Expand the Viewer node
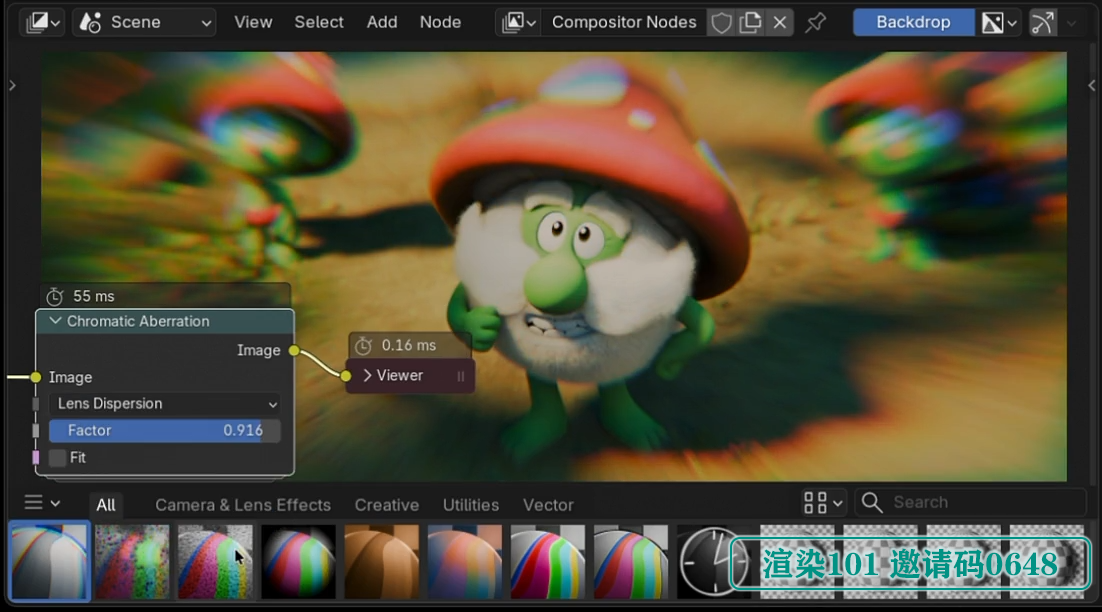Image resolution: width=1102 pixels, height=612 pixels. pos(367,375)
